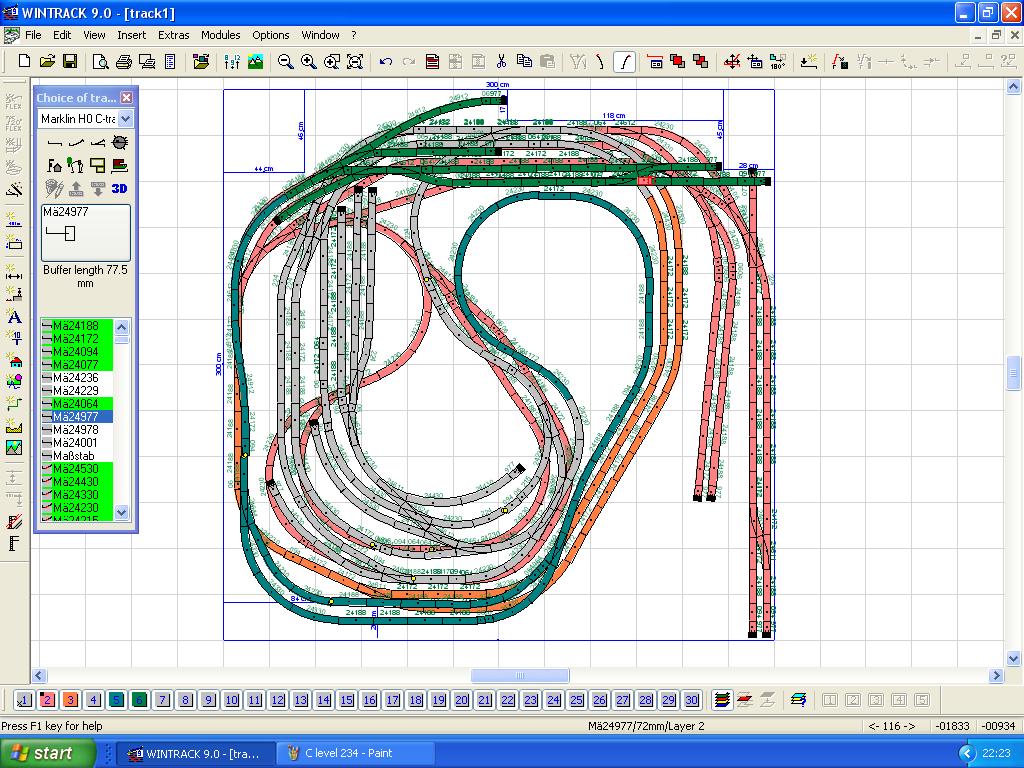Undo the last action

[x=385, y=61]
